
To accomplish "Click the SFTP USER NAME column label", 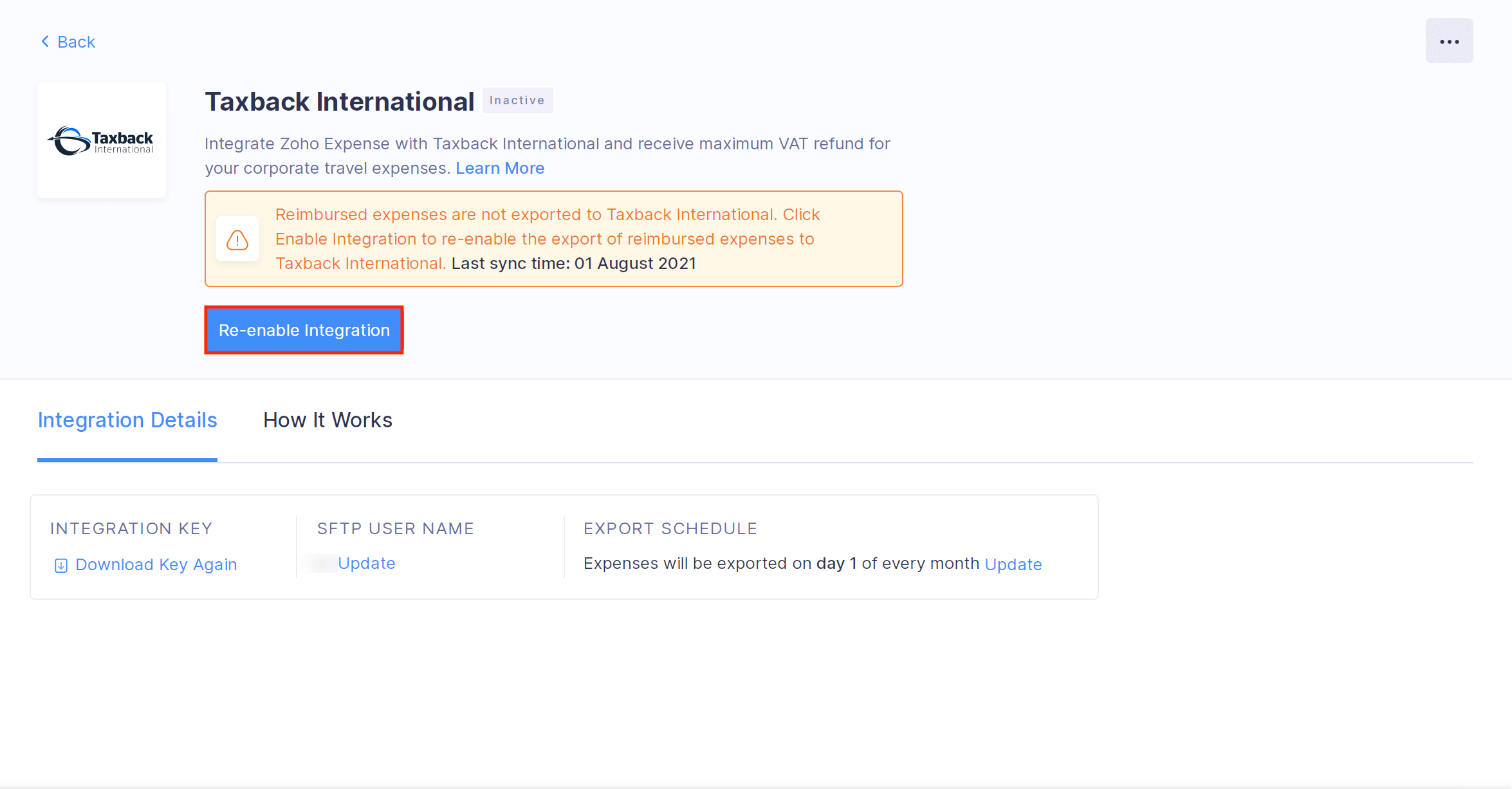I will (395, 528).
